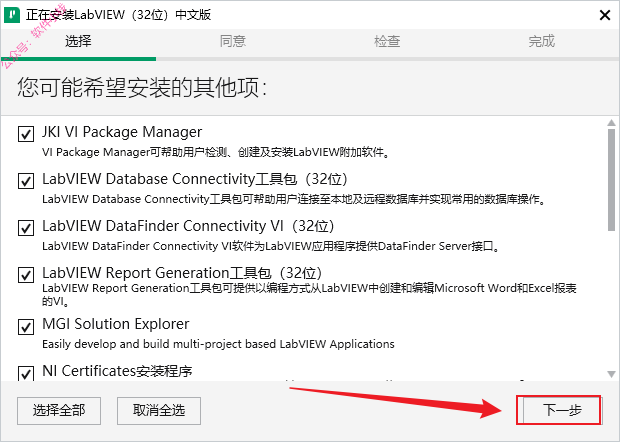Open the 检查 step tab
This screenshot has width=620, height=442.
pyautogui.click(x=387, y=41)
